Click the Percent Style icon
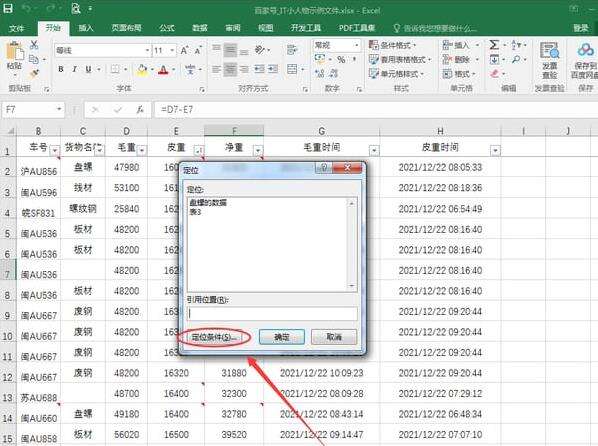598x446 pixels. (341, 60)
